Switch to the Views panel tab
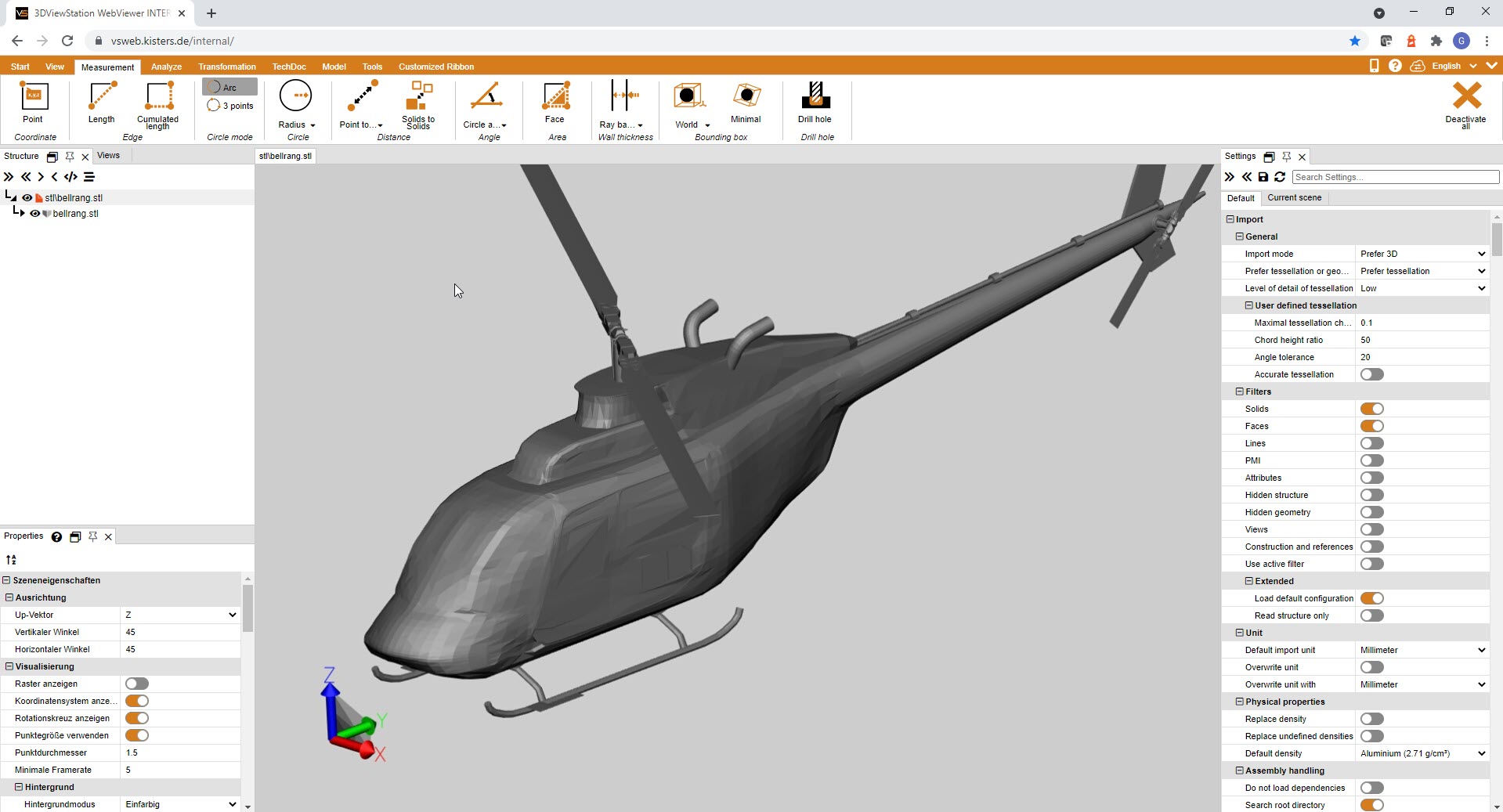Image resolution: width=1503 pixels, height=812 pixels. 108,155
